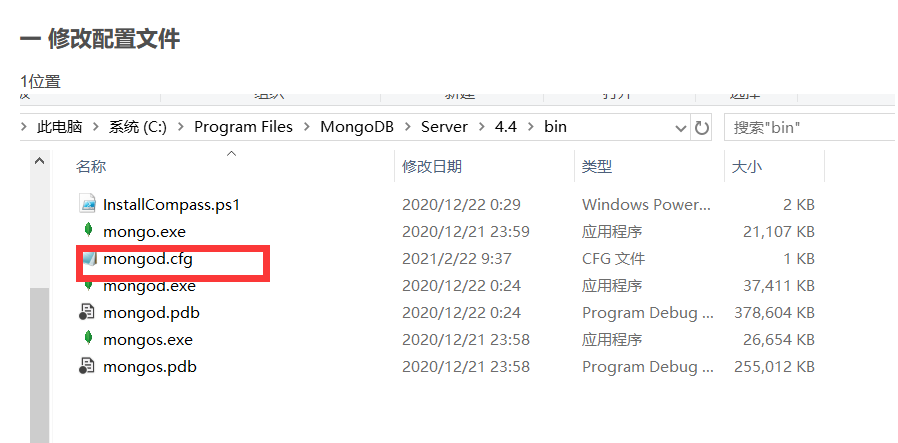Image resolution: width=898 pixels, height=443 pixels.
Task: Expand the chevron after Server
Action: pyautogui.click(x=482, y=127)
